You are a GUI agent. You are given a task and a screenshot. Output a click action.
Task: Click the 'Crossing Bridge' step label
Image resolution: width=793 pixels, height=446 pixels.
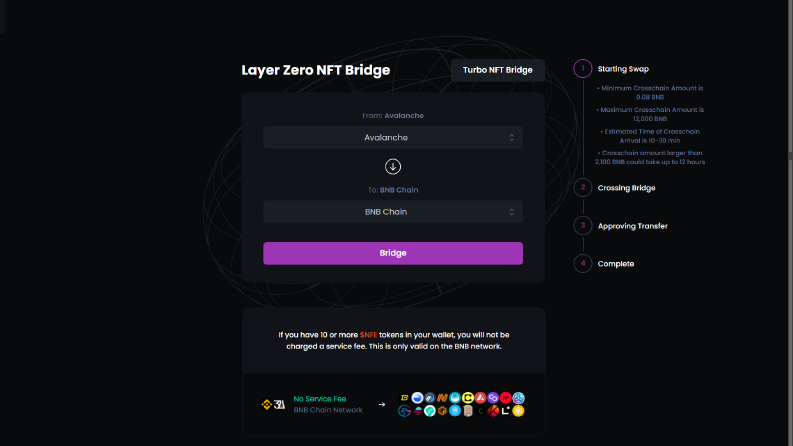pyautogui.click(x=626, y=188)
